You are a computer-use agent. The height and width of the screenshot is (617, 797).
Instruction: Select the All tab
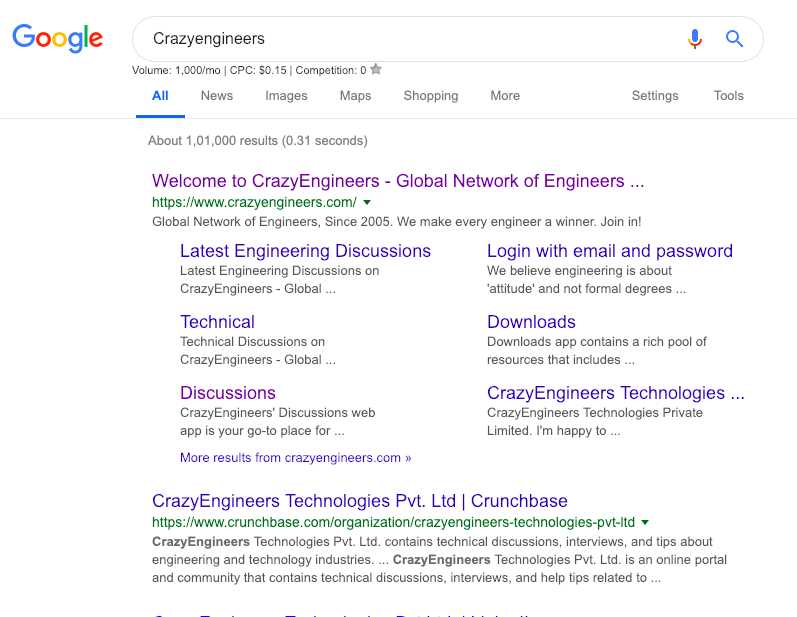tap(160, 96)
